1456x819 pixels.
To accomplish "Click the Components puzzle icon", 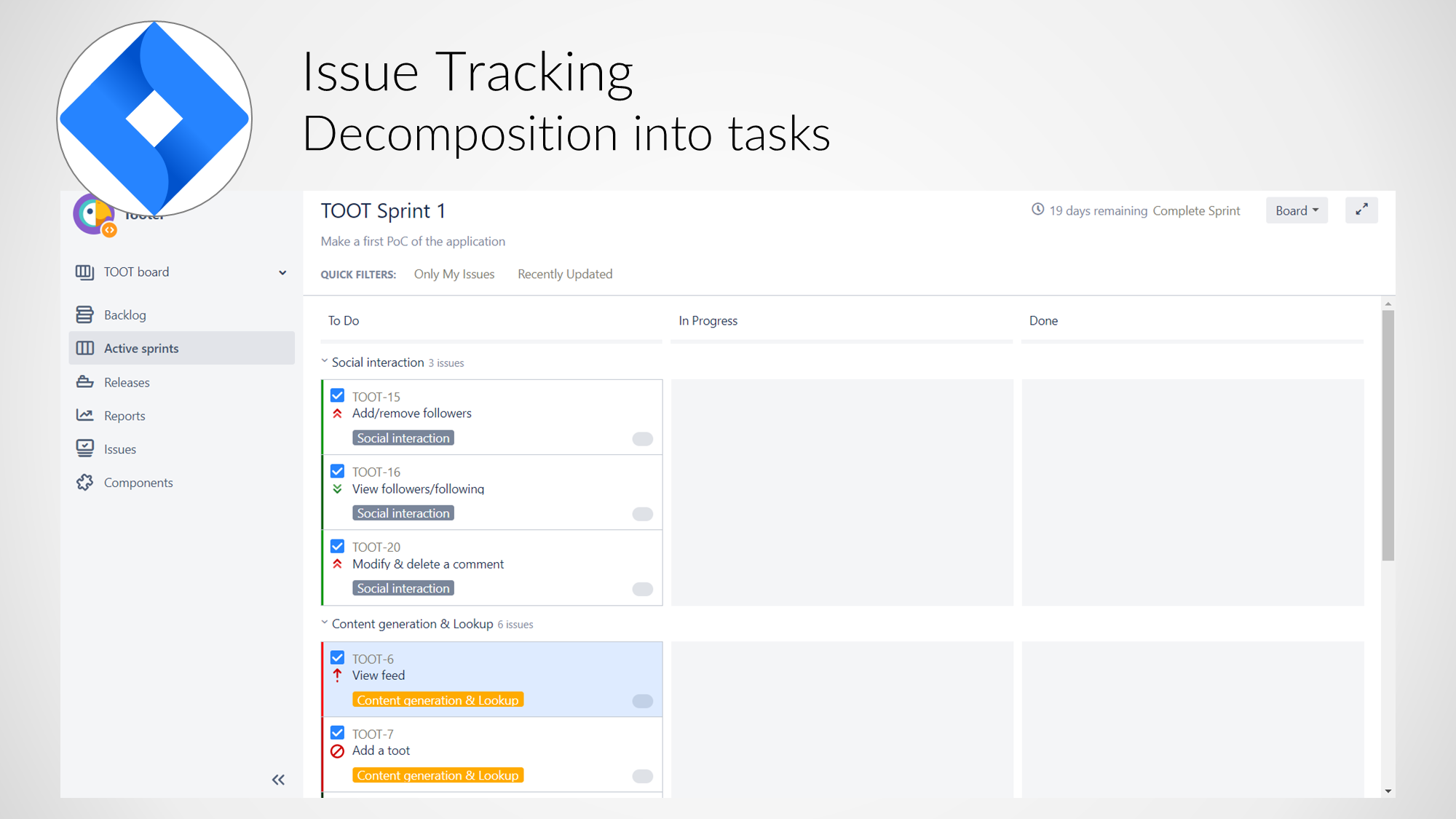I will [84, 483].
